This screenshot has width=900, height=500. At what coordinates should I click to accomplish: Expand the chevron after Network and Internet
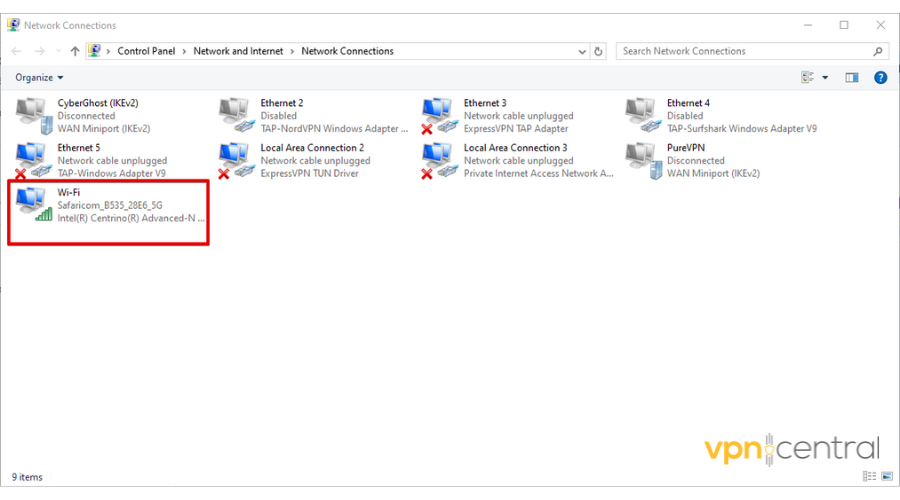[292, 51]
